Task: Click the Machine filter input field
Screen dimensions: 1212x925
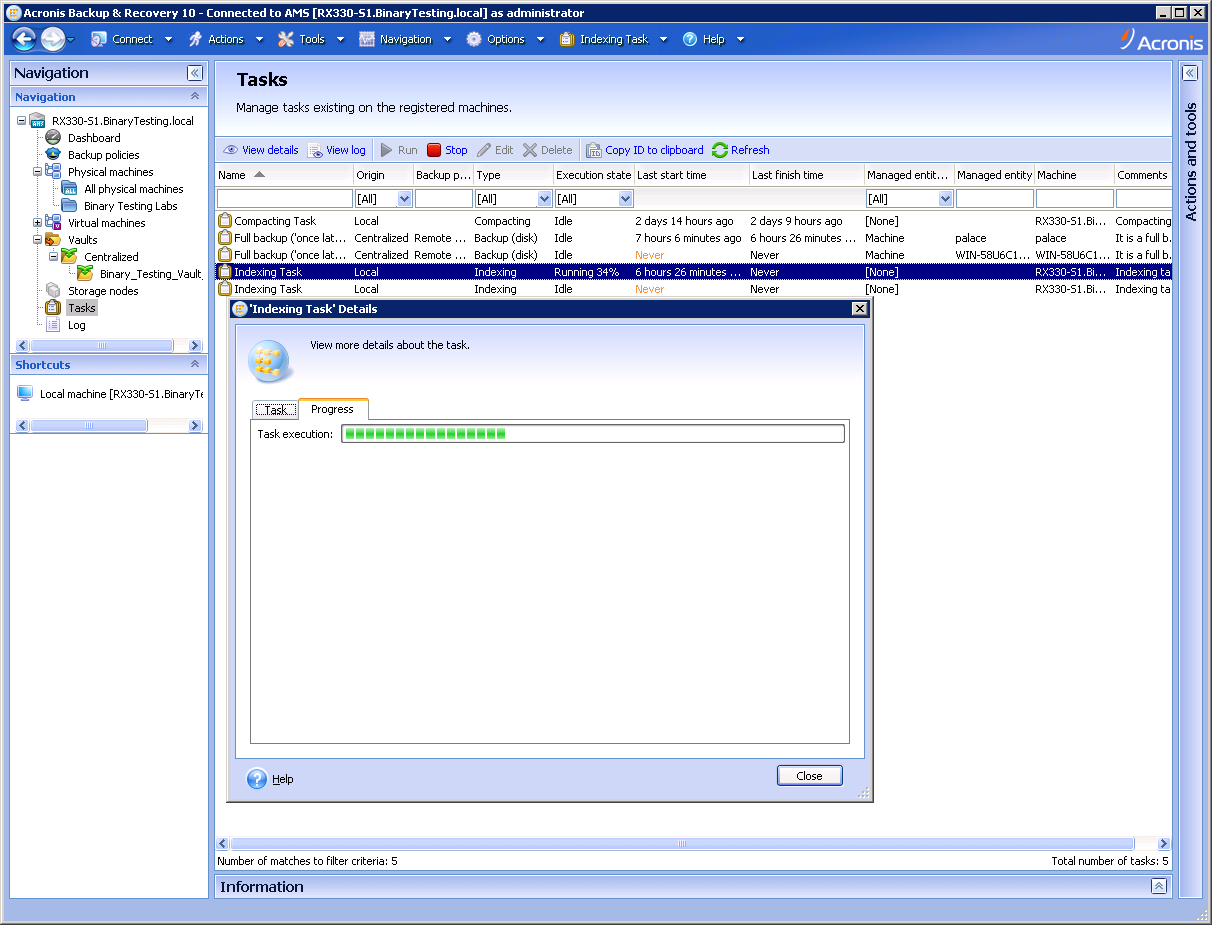Action: 1074,199
